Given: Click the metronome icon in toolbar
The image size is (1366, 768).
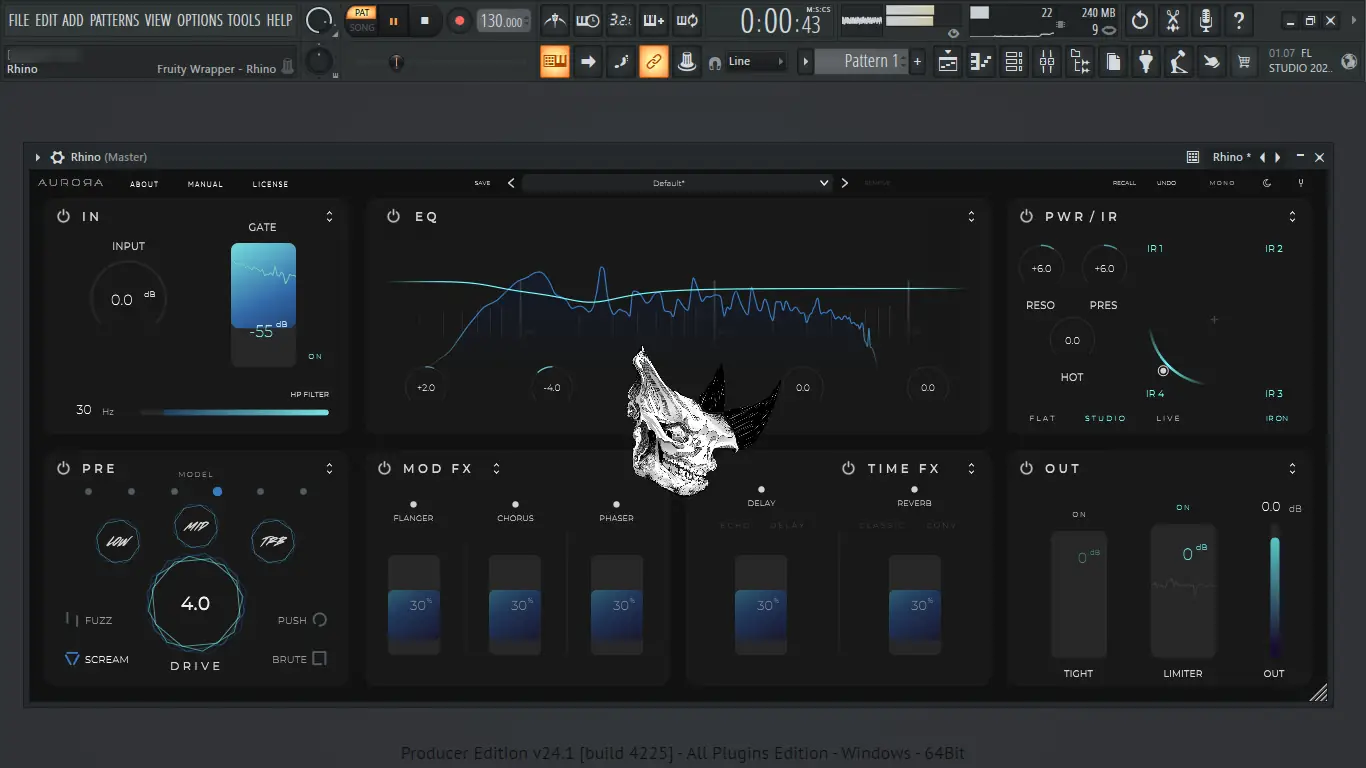Looking at the screenshot, I should [555, 20].
